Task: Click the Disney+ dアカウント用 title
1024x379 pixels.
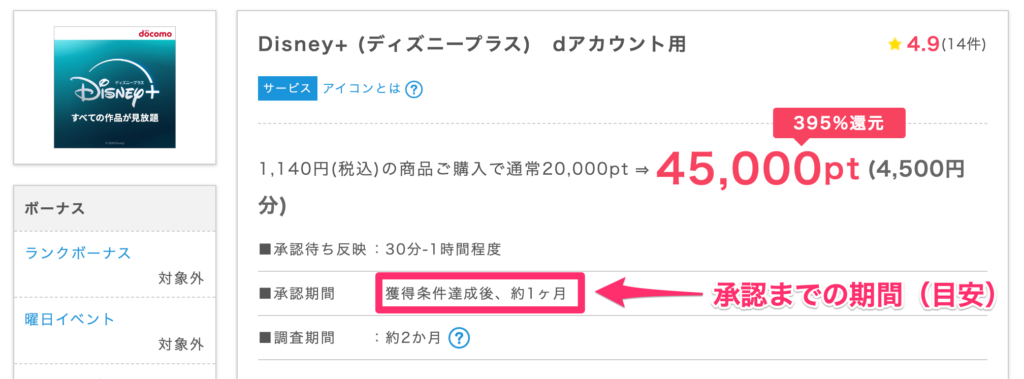Action: pyautogui.click(x=472, y=44)
